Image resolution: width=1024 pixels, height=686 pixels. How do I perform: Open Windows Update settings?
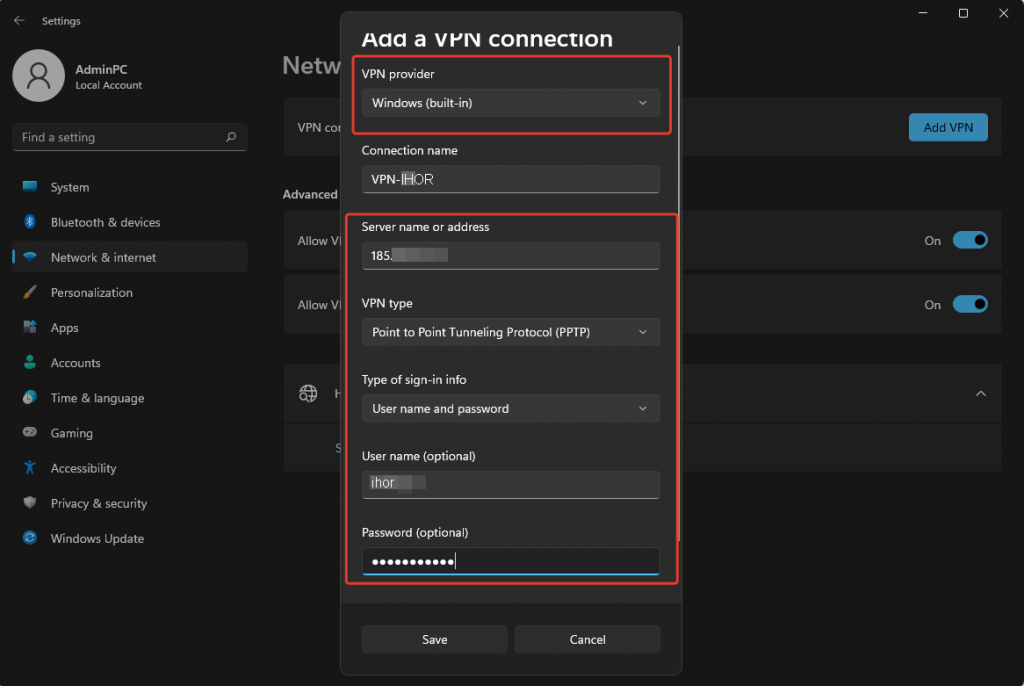pyautogui.click(x=96, y=538)
